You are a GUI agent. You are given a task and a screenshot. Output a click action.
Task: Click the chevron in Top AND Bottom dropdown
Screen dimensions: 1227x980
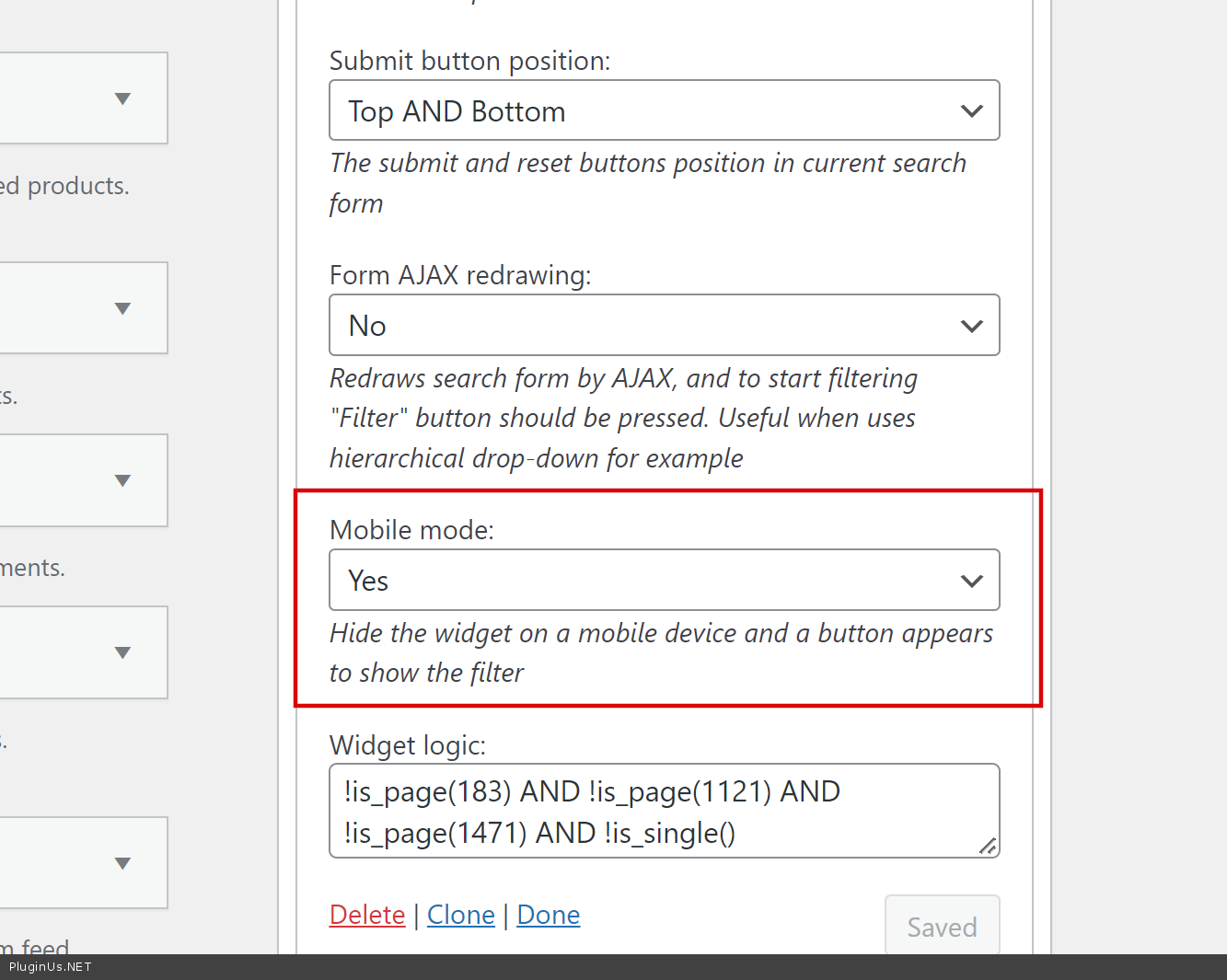pyautogui.click(x=971, y=111)
